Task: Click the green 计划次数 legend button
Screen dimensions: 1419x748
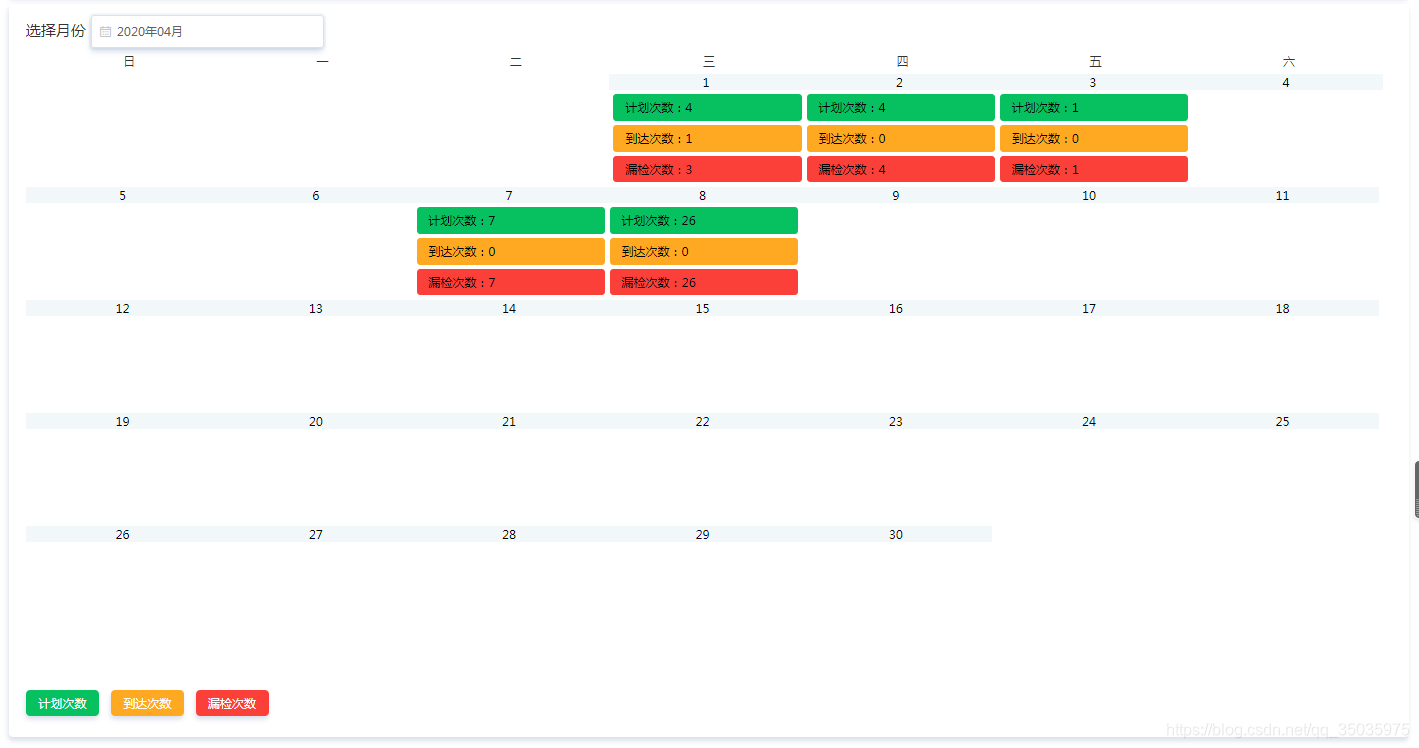Action: (62, 703)
